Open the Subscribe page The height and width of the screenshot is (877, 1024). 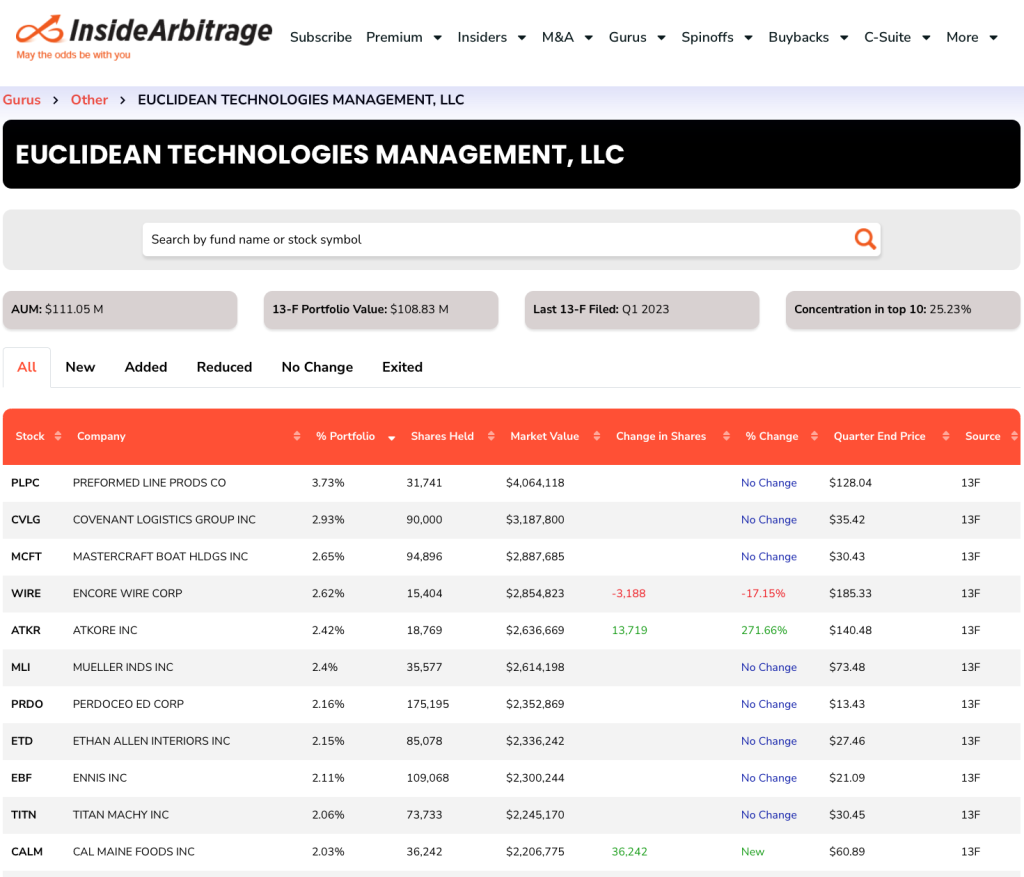[x=321, y=37]
